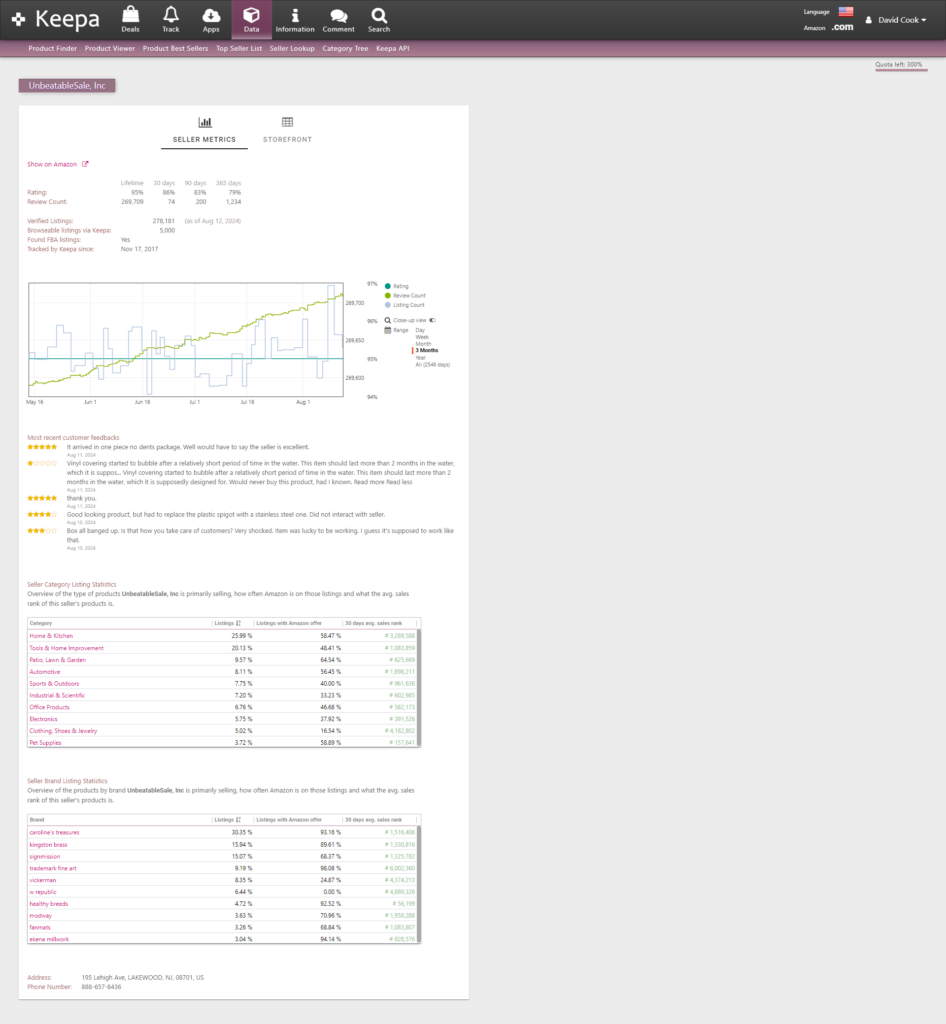
Task: Open the Office Products category
Action: [49, 707]
